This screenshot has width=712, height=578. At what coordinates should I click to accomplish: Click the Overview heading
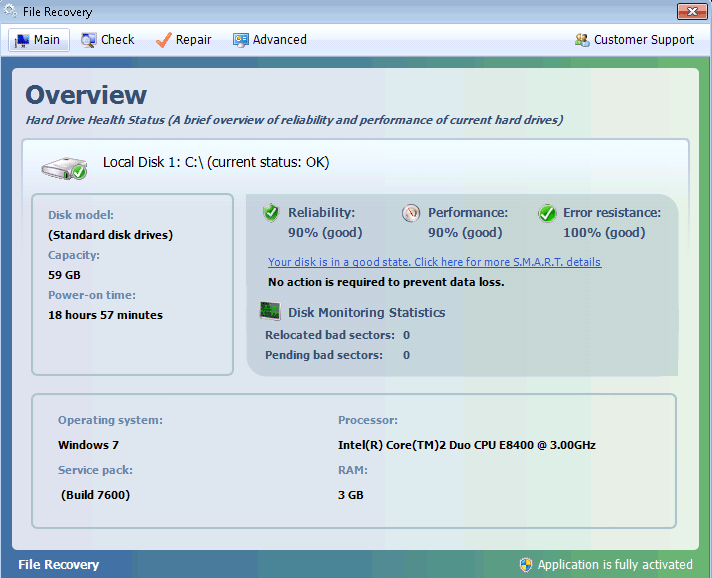[86, 95]
